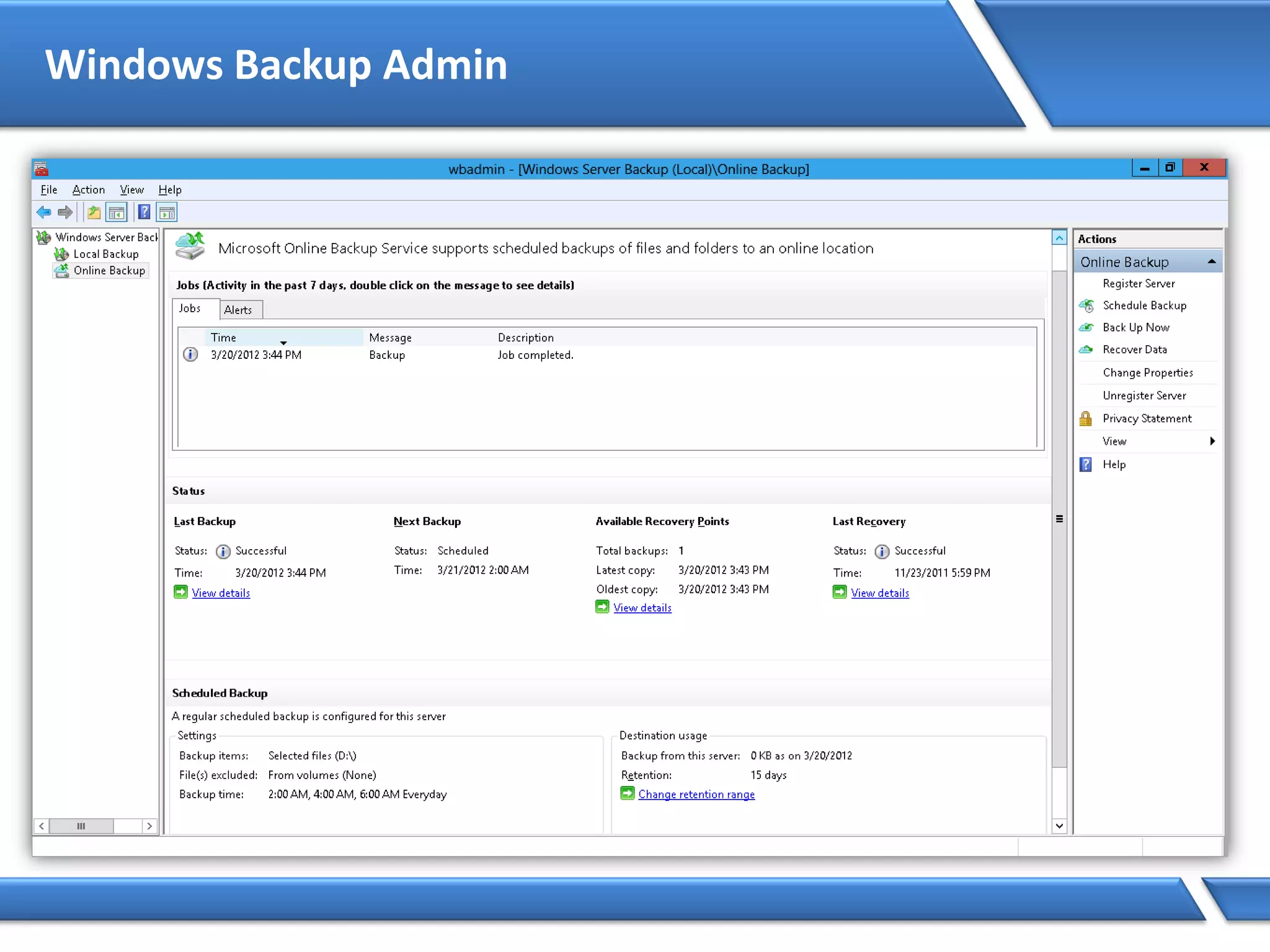Open the Action menu
The height and width of the screenshot is (952, 1270).
pos(89,190)
